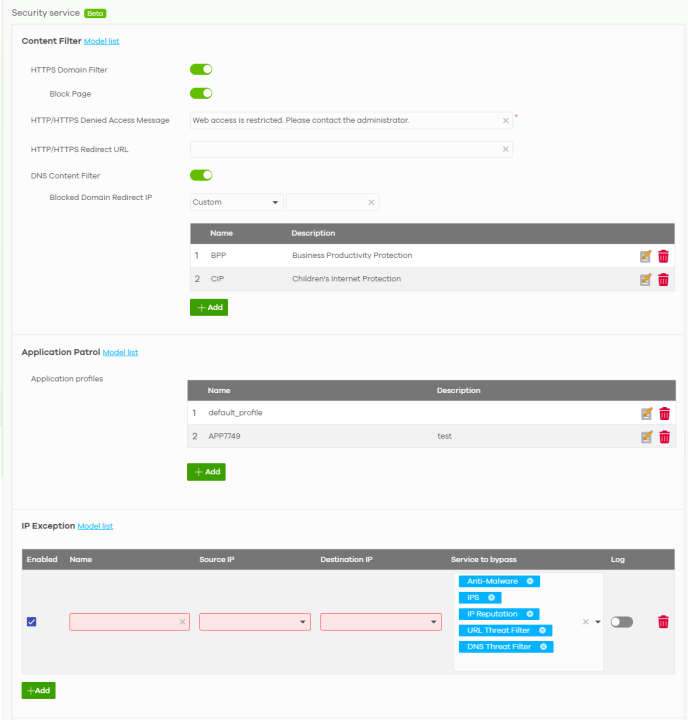Open the Blocked Domain Redirect IP dropdown
Image resolution: width=688 pixels, height=720 pixels.
(x=236, y=202)
